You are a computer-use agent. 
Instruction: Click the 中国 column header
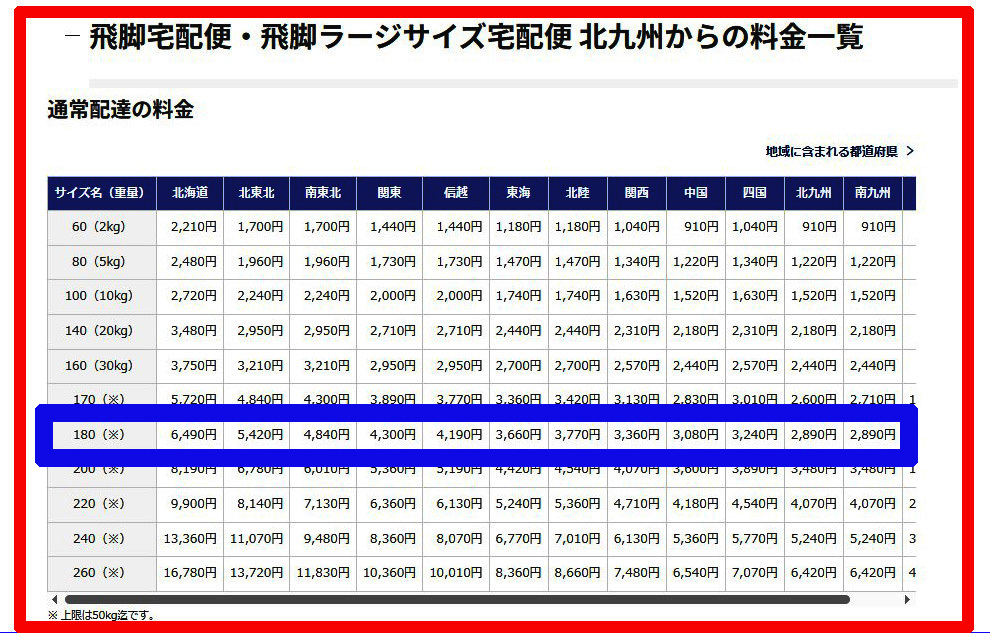[x=696, y=193]
